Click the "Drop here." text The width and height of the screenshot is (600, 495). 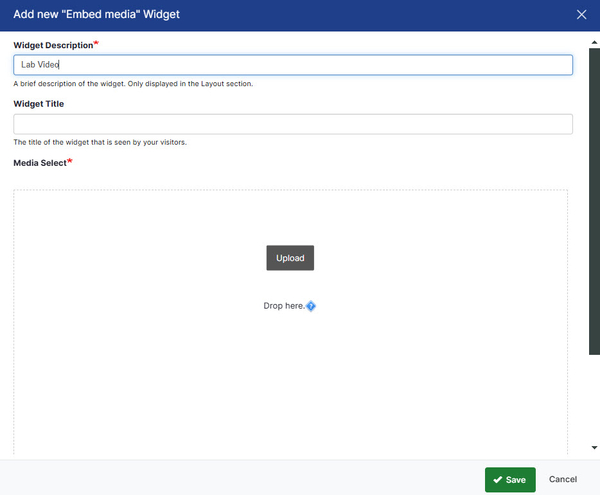click(x=284, y=306)
